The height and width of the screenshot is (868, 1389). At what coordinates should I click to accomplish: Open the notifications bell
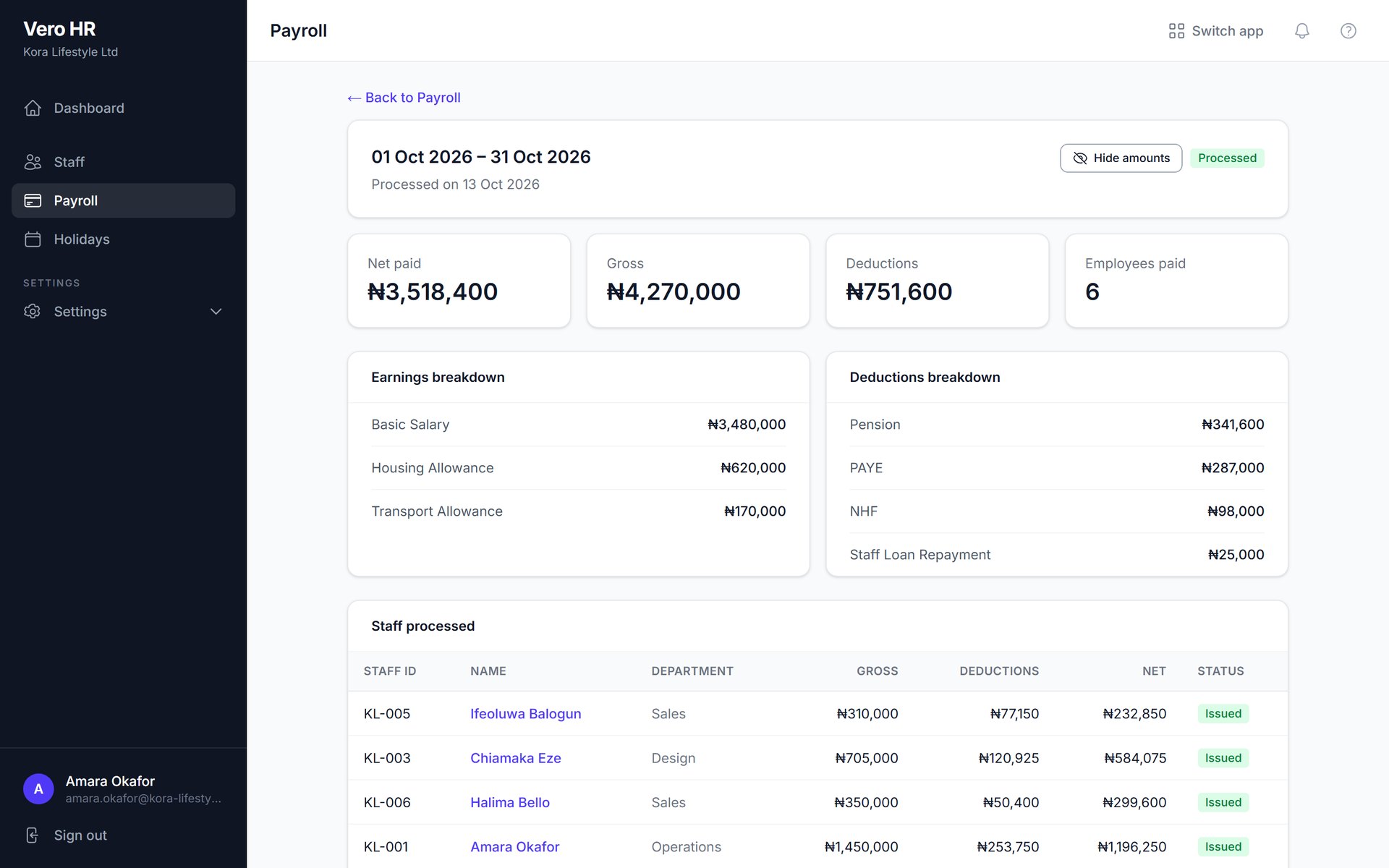point(1301,31)
